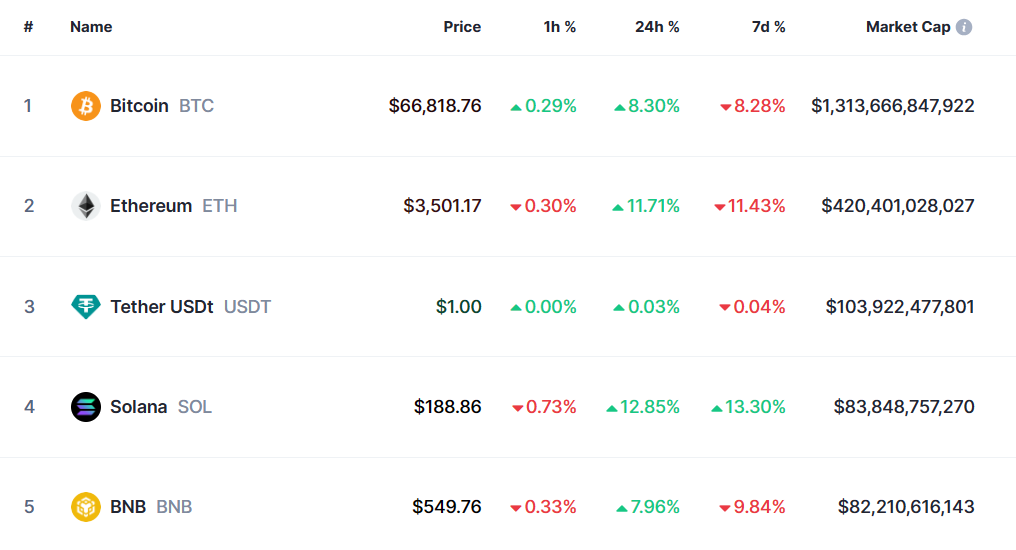Sort by Market Cap column header
The height and width of the screenshot is (550, 1016).
(908, 27)
